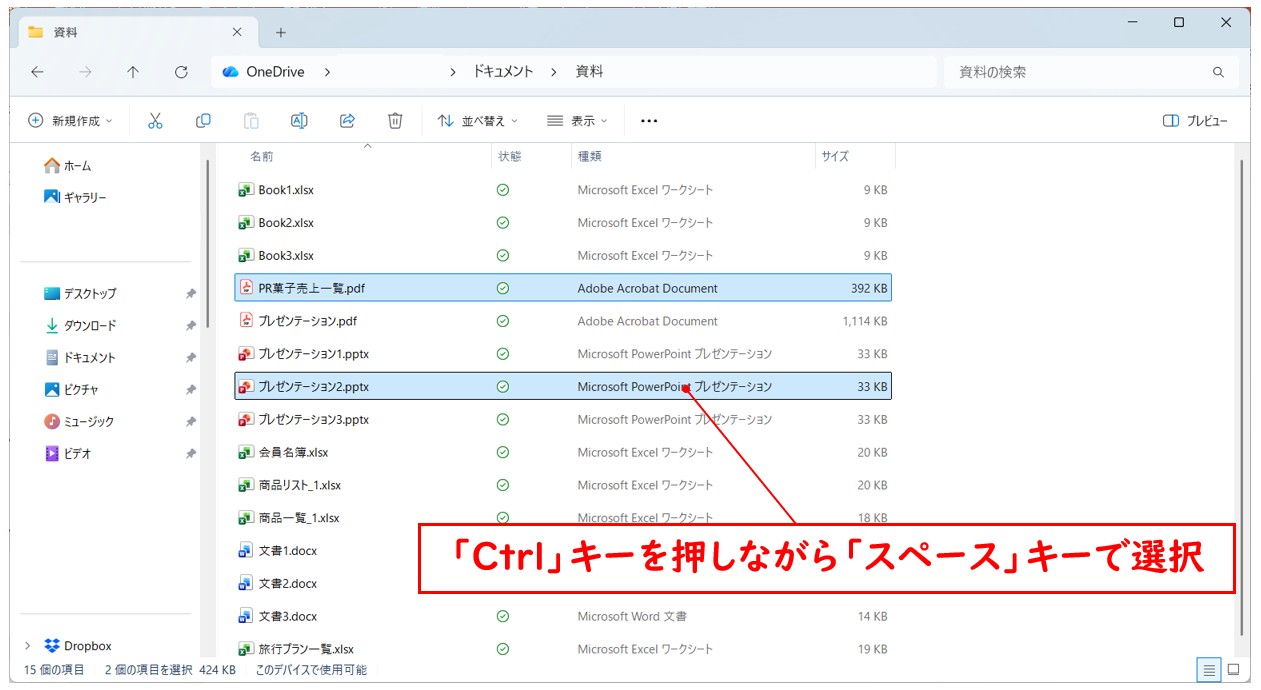Navigate to ドキュメント via breadcrumb

point(502,71)
